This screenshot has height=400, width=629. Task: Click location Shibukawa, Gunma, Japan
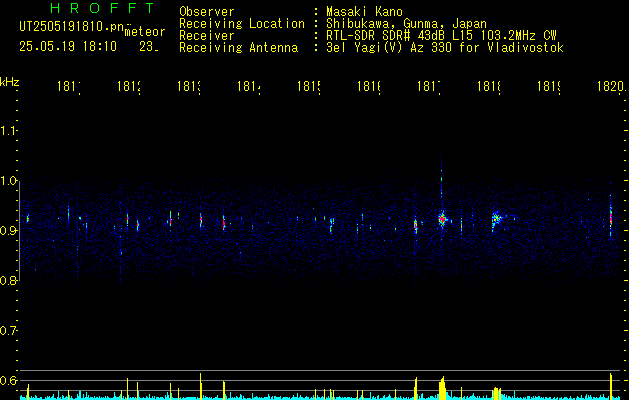(x=406, y=24)
